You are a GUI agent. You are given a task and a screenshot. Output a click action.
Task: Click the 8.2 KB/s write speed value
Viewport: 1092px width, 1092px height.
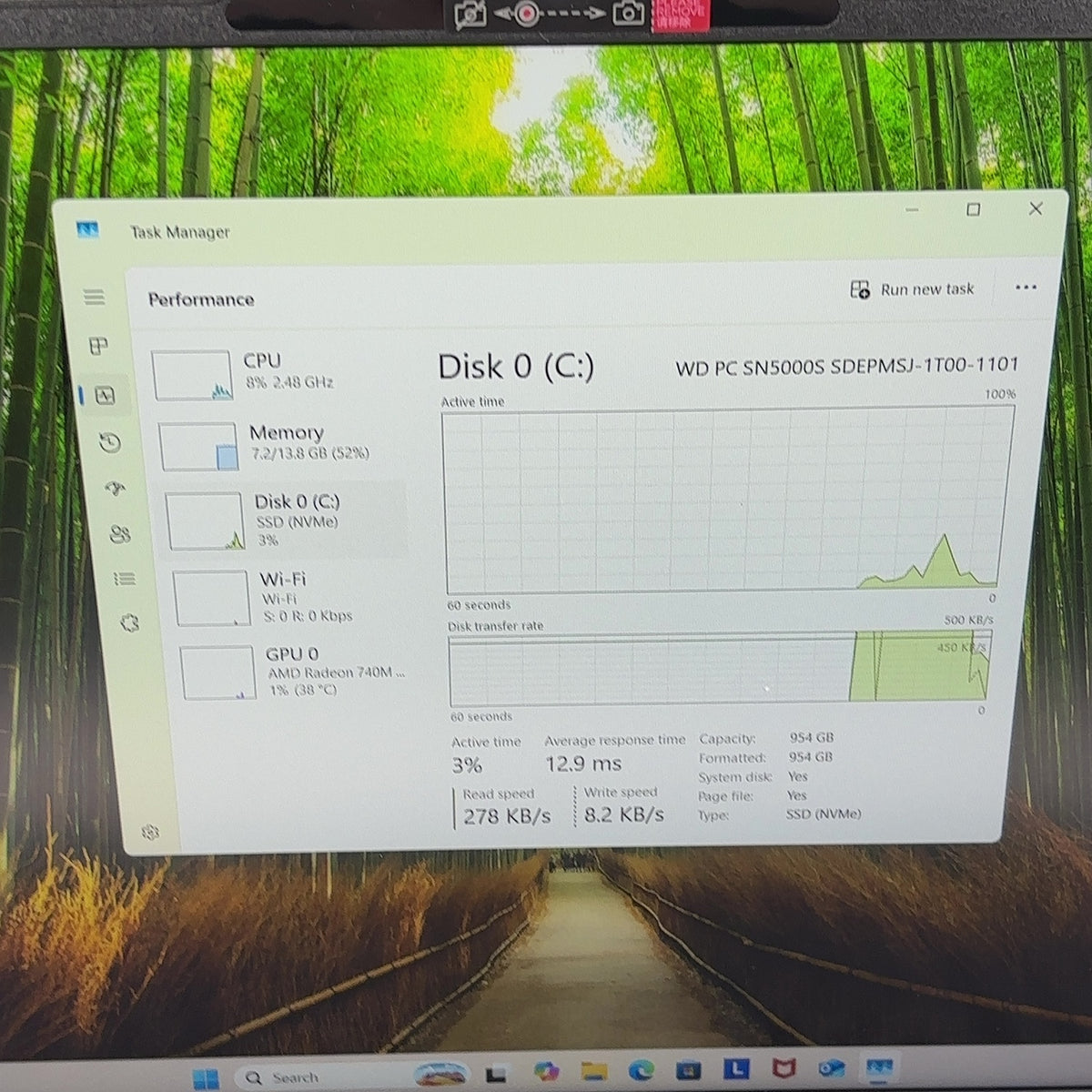pyautogui.click(x=624, y=814)
